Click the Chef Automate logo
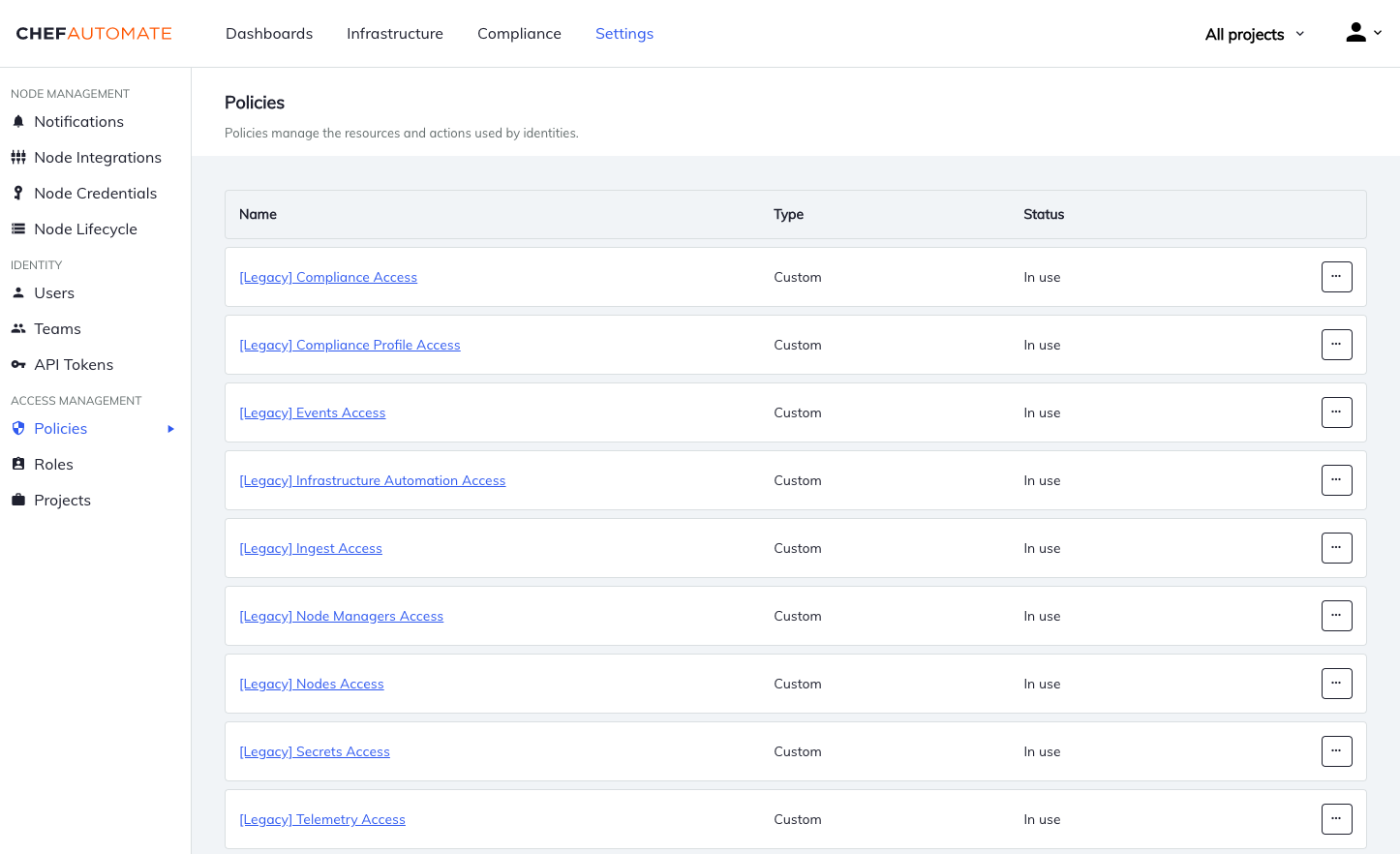This screenshot has height=854, width=1400. pyautogui.click(x=93, y=33)
